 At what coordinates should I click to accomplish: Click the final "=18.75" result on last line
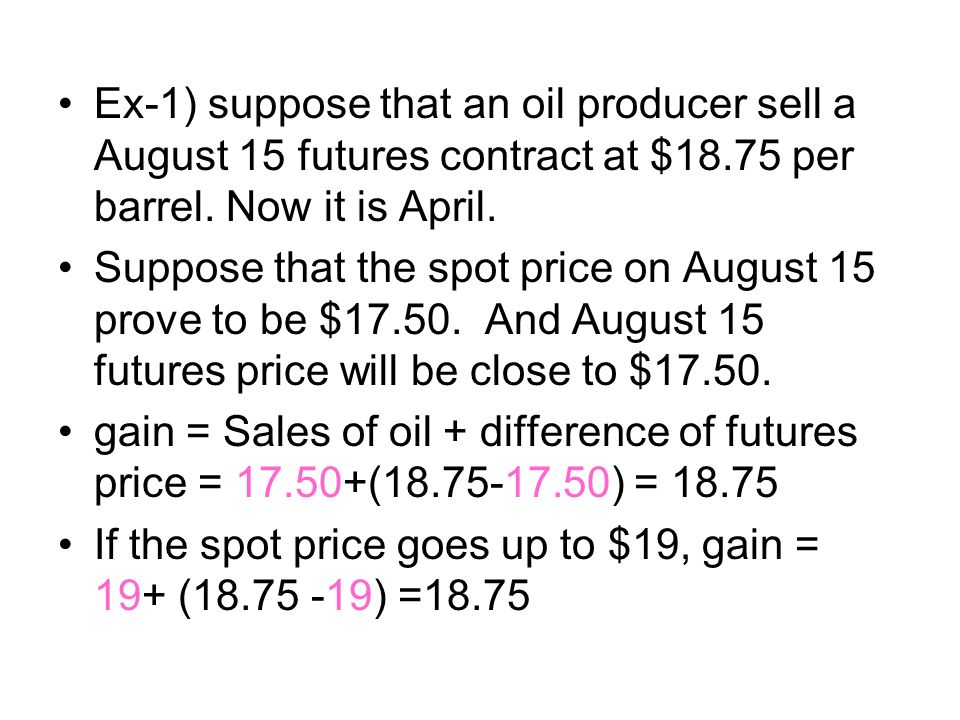click(463, 594)
